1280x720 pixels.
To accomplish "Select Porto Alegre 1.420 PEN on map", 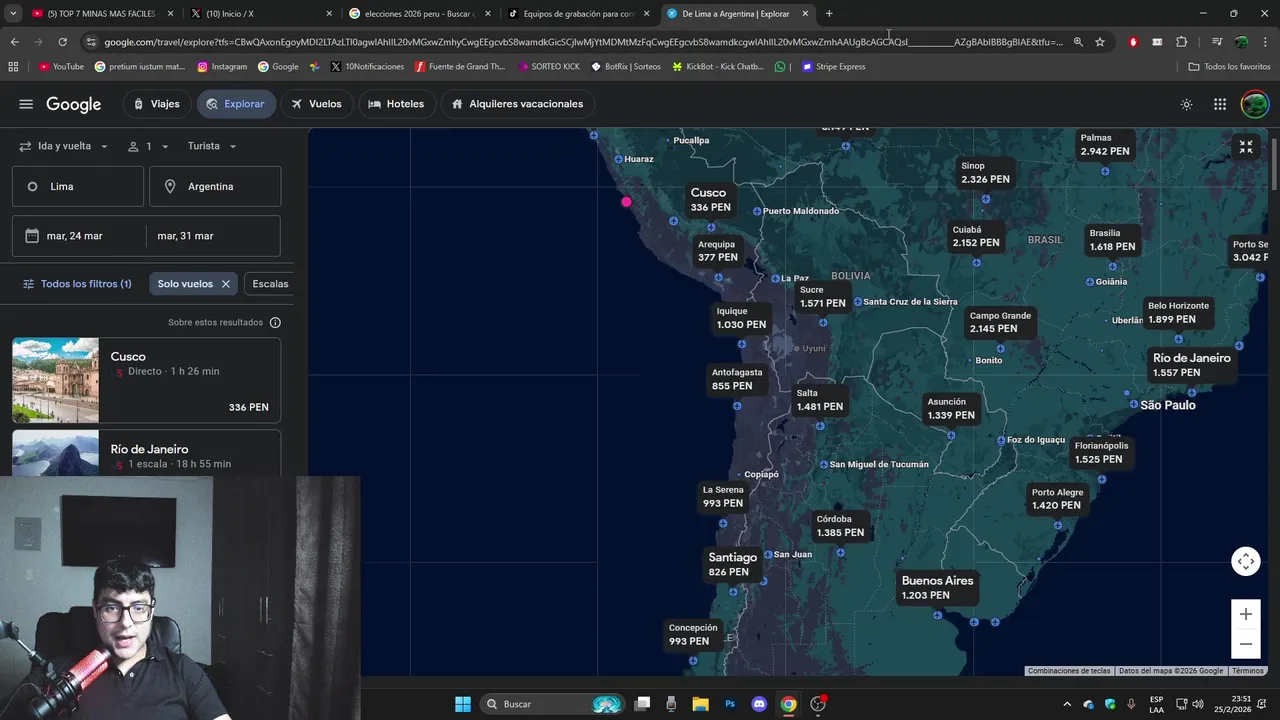I will pos(1057,499).
